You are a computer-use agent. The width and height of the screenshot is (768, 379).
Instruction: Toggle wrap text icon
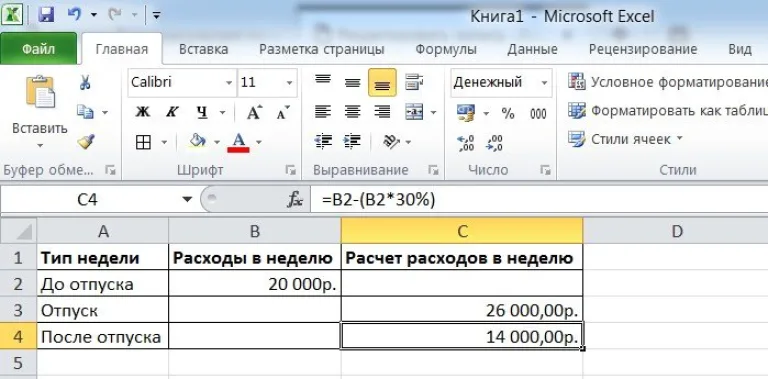(x=414, y=82)
